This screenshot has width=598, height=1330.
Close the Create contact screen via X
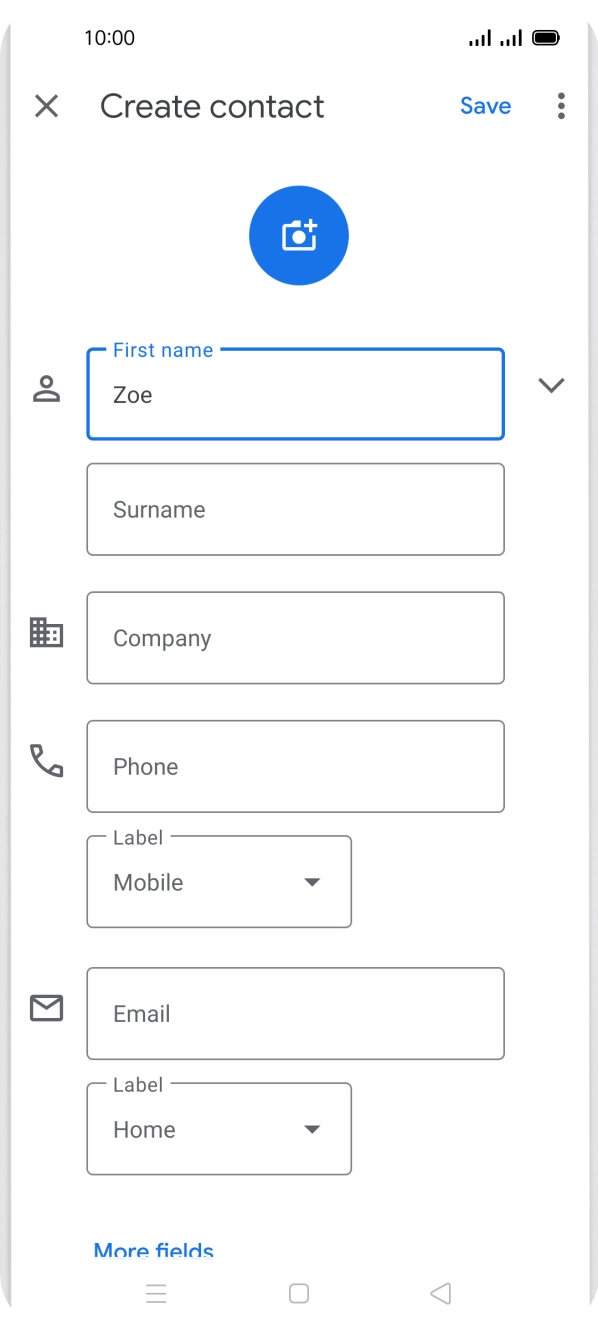46,106
